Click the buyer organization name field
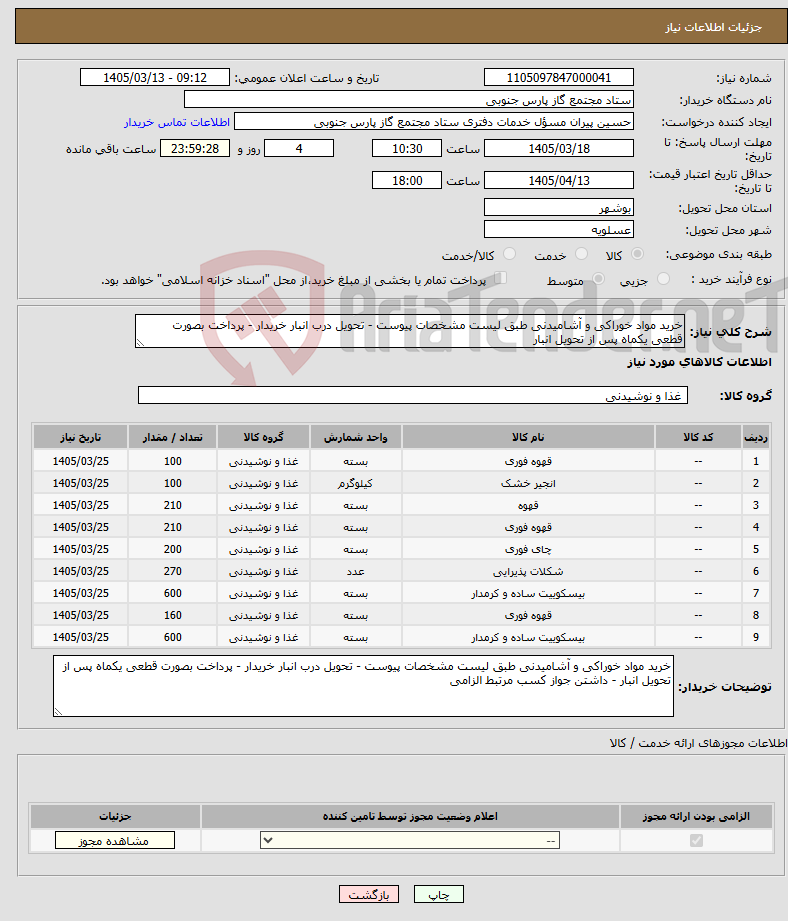The width and height of the screenshot is (788, 921). (409, 100)
